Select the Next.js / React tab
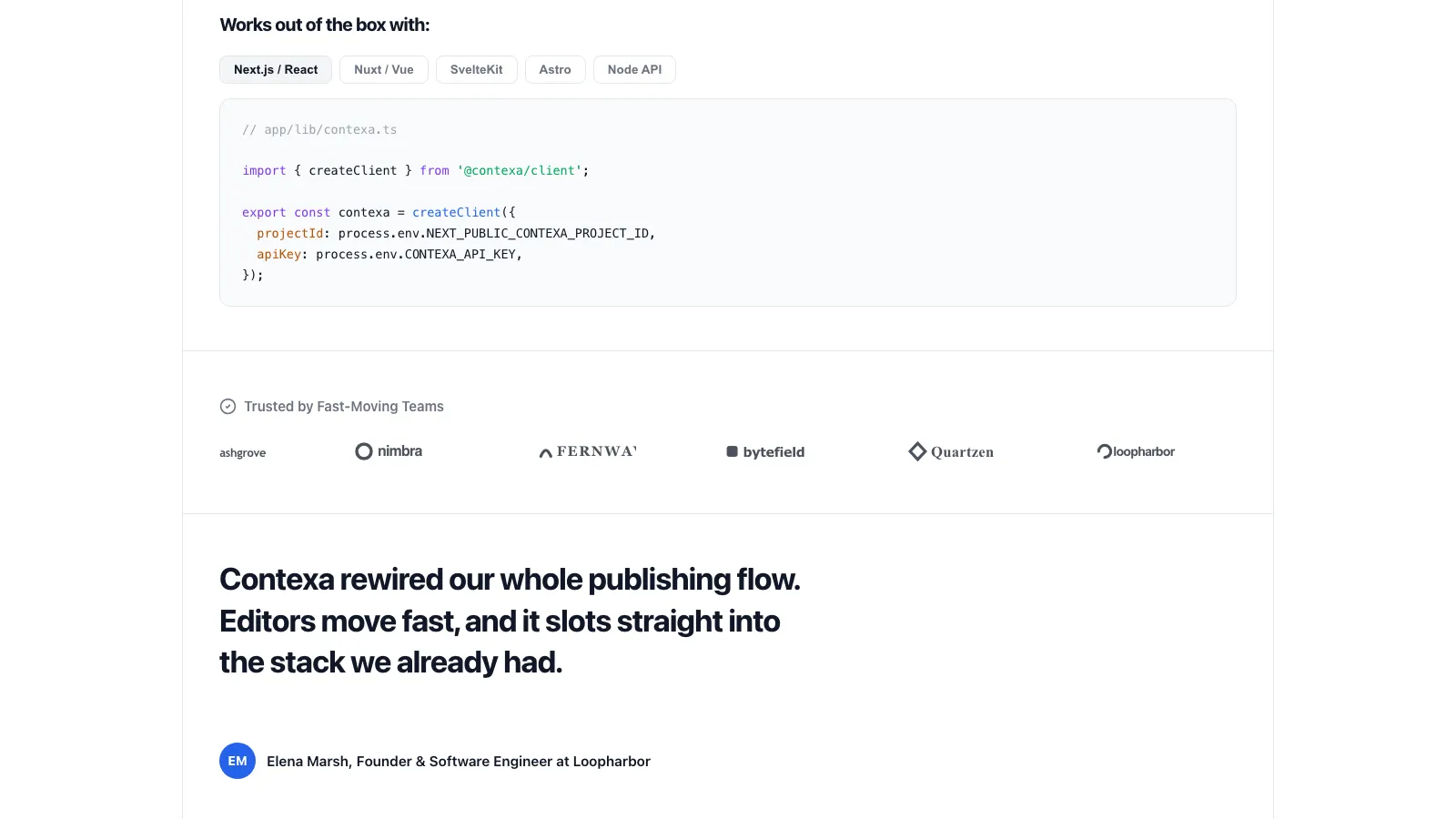The image size is (1456, 819). 276,70
